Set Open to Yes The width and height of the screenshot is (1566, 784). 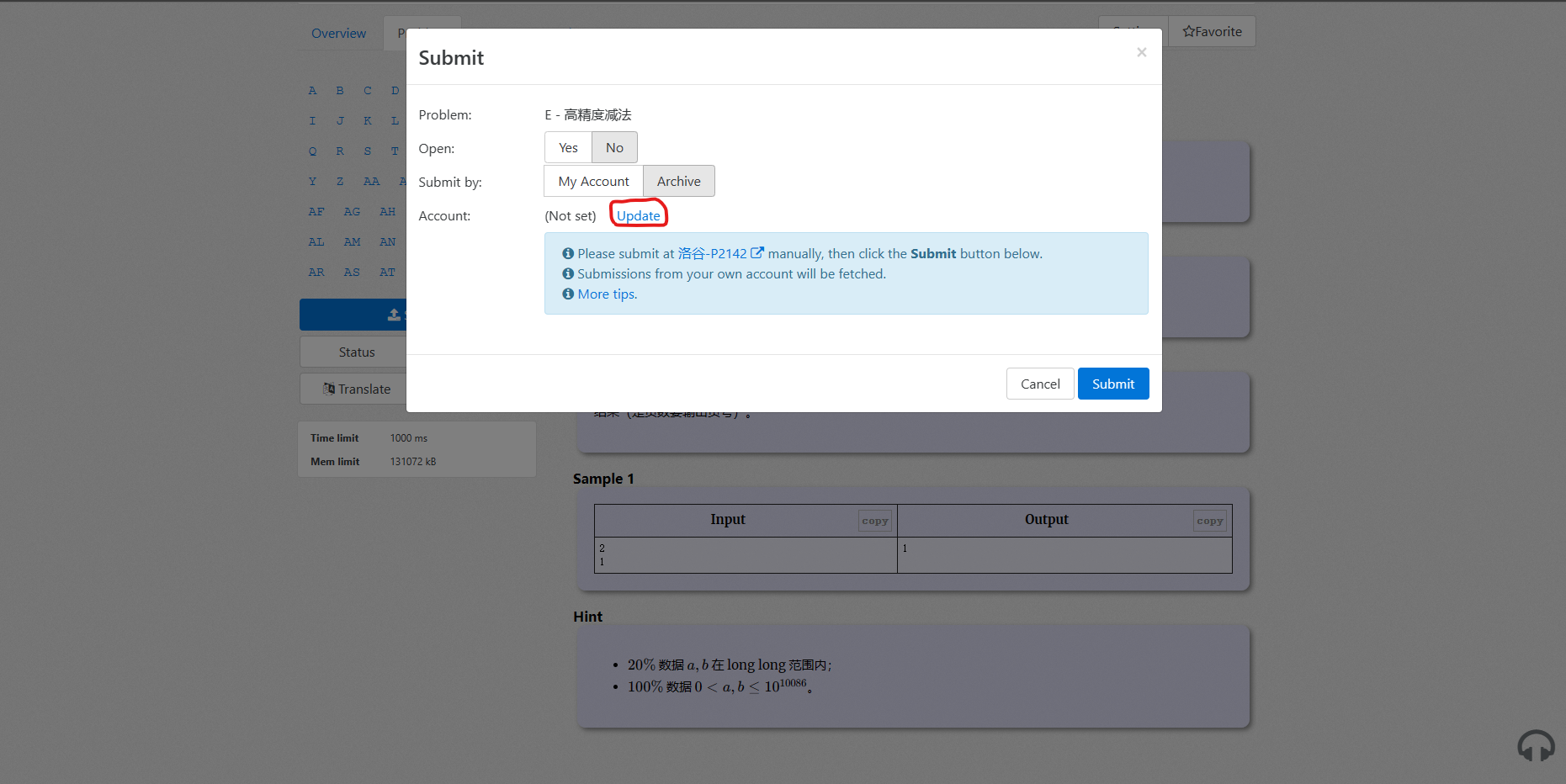[568, 148]
